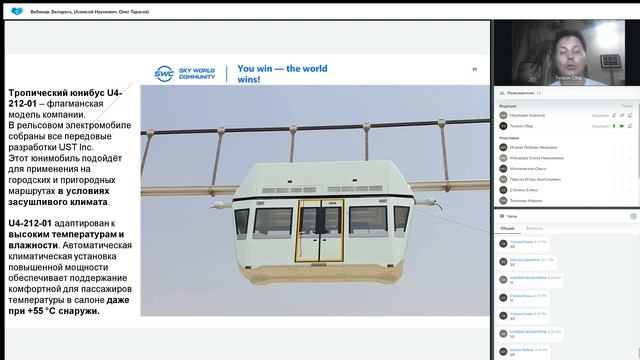This screenshot has width=640, height=360.
Task: Click the chat panel scrollbar
Action: point(638,353)
